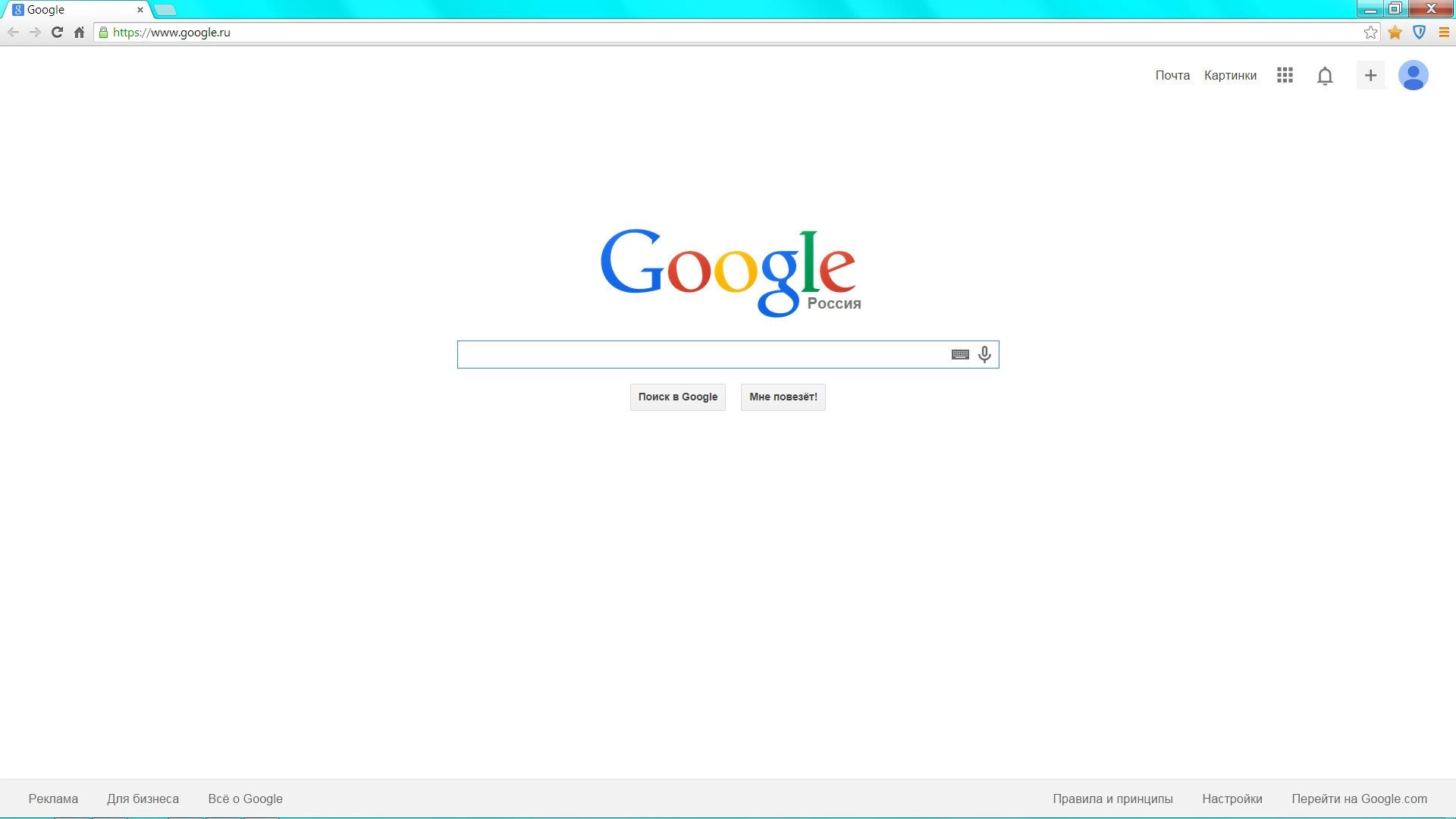Restore down the browser window
Image resolution: width=1456 pixels, height=819 pixels.
[1395, 9]
